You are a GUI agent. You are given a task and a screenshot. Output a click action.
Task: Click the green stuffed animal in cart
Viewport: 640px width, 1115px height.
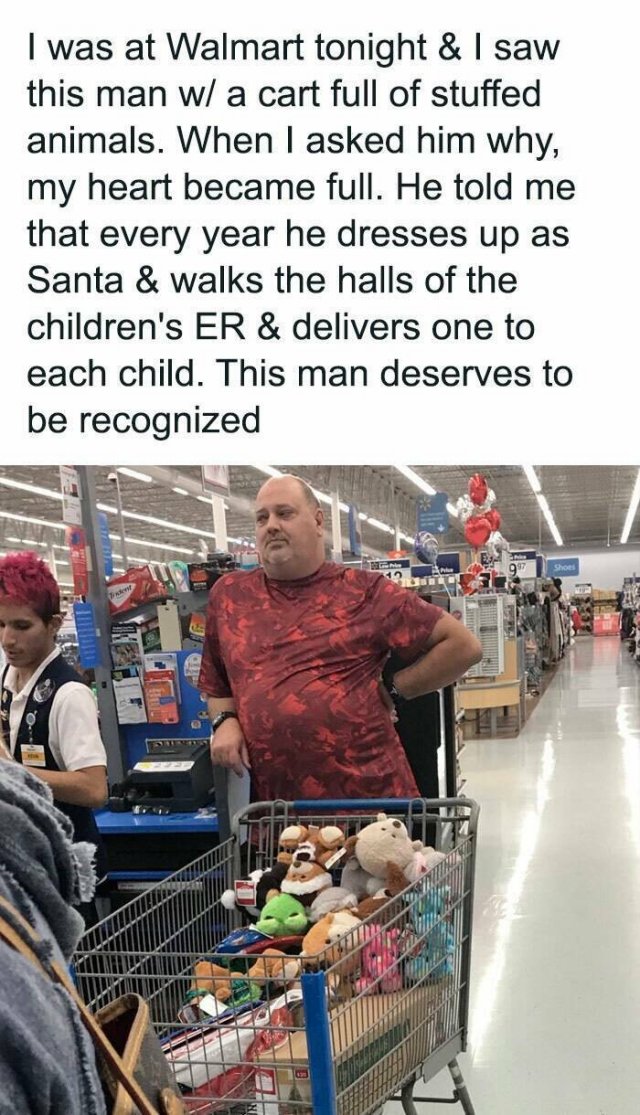click(x=282, y=914)
